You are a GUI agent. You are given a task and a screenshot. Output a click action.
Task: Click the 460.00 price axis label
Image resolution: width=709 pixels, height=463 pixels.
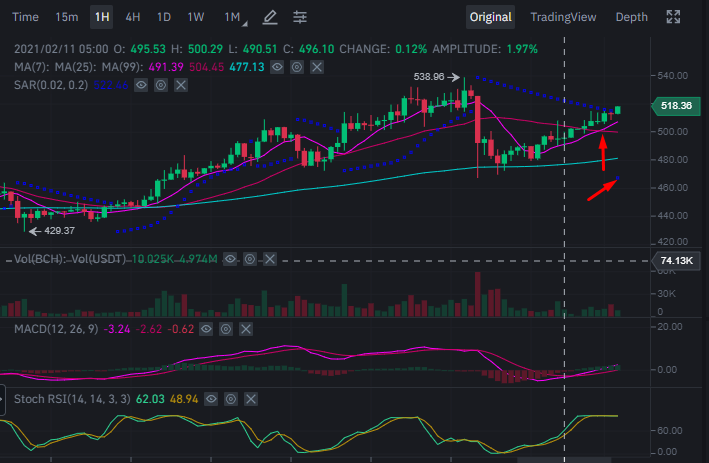coord(672,188)
